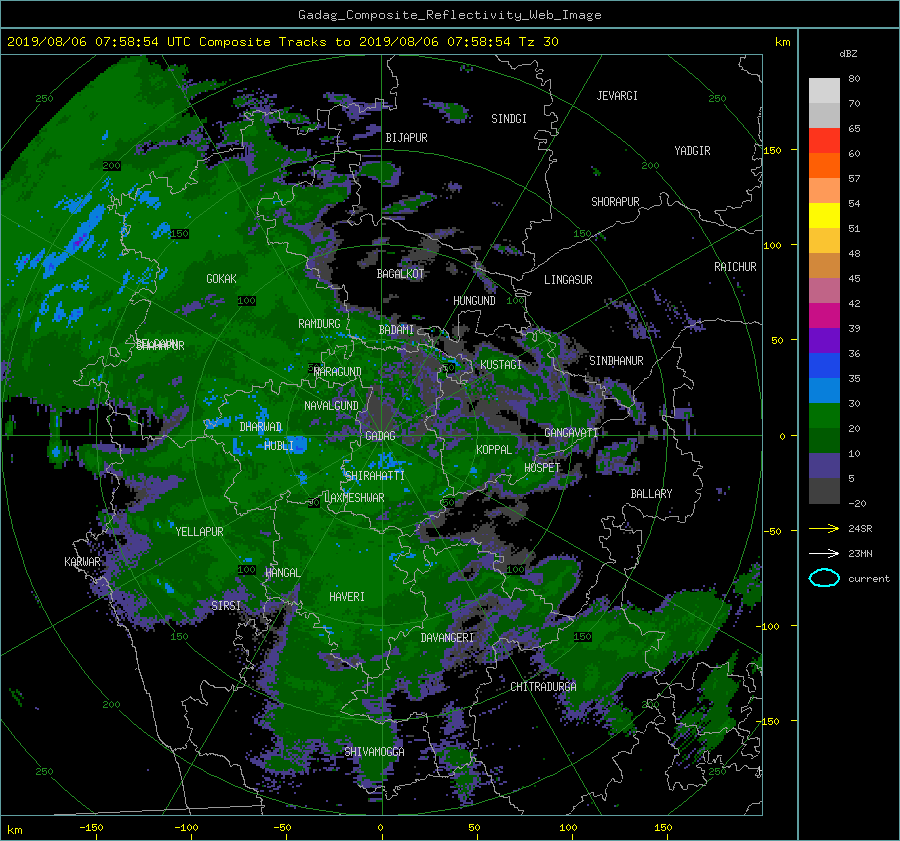Click the YELLAPUR city label

199,532
